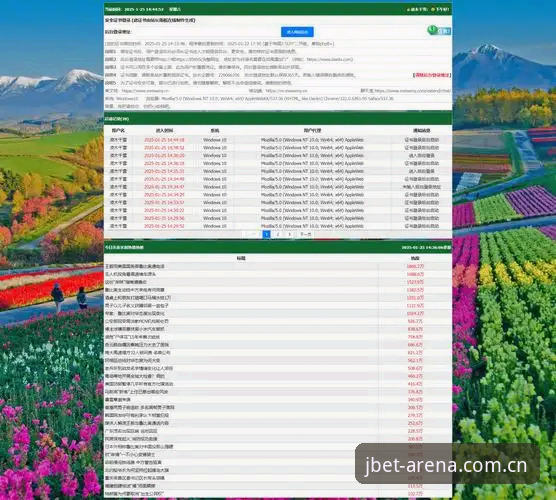
Task: Click the next-page button after page 3
Action: (x=305, y=234)
